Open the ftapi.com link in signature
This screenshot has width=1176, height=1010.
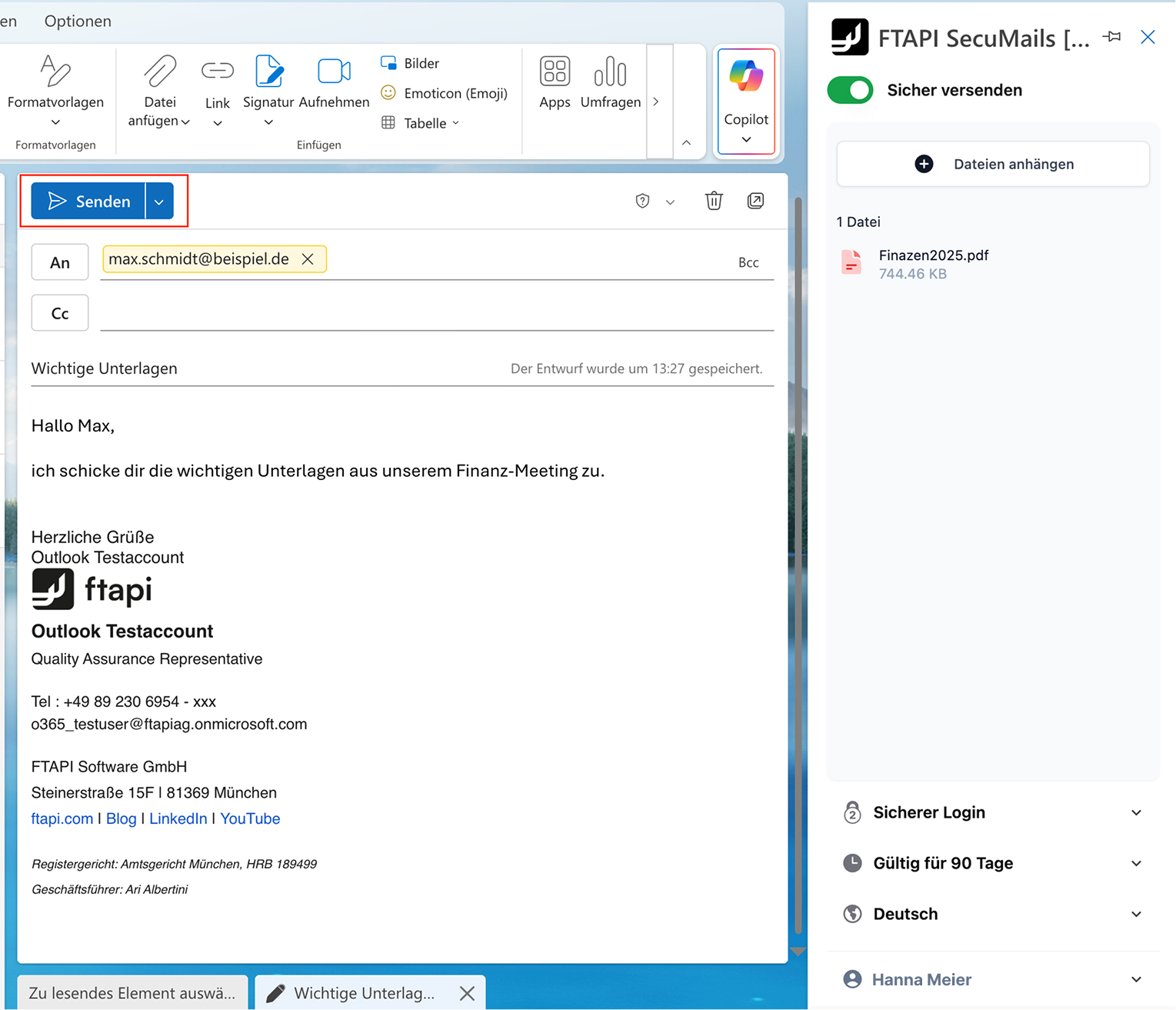point(62,818)
